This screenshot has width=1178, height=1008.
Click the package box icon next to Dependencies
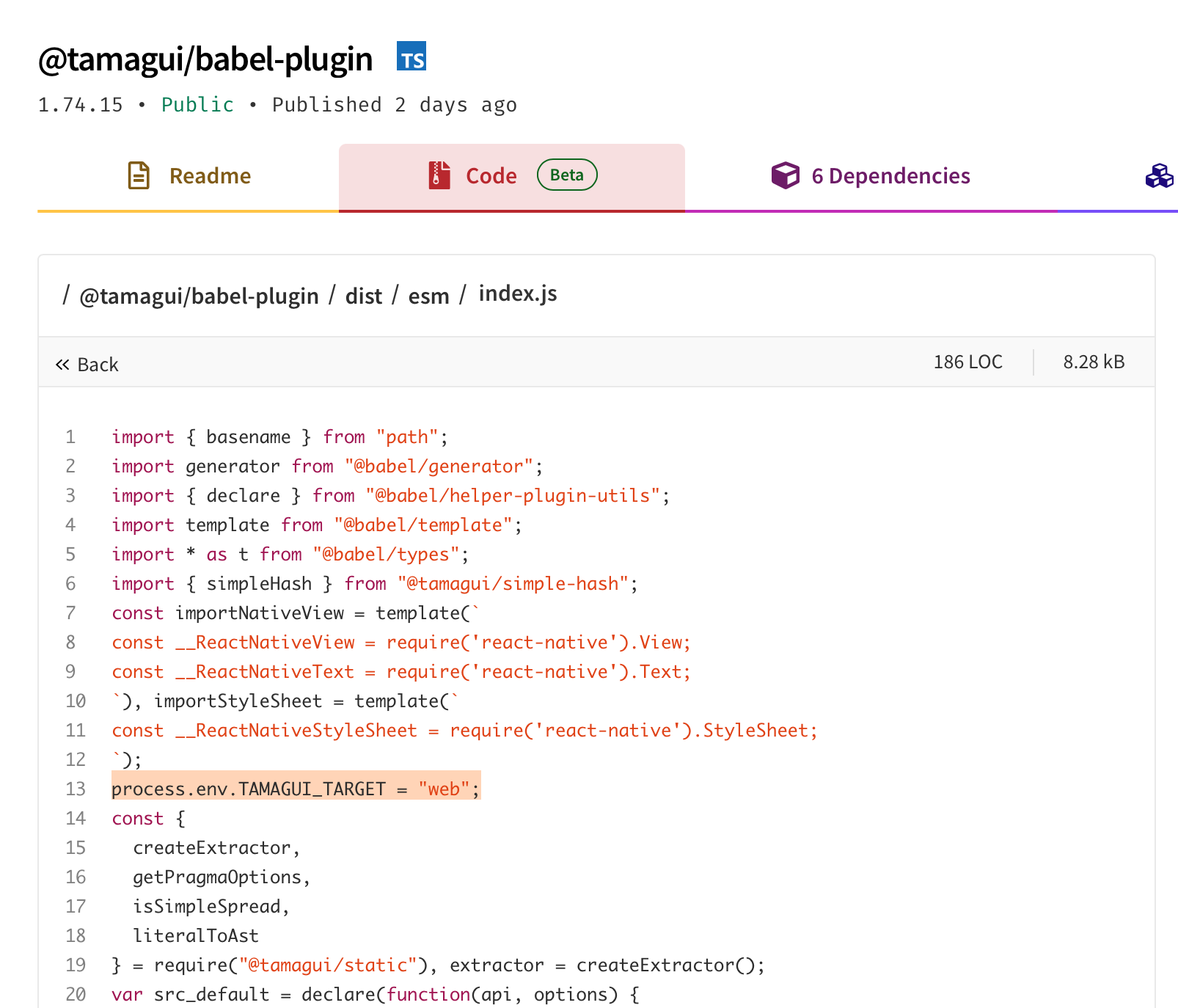click(785, 176)
